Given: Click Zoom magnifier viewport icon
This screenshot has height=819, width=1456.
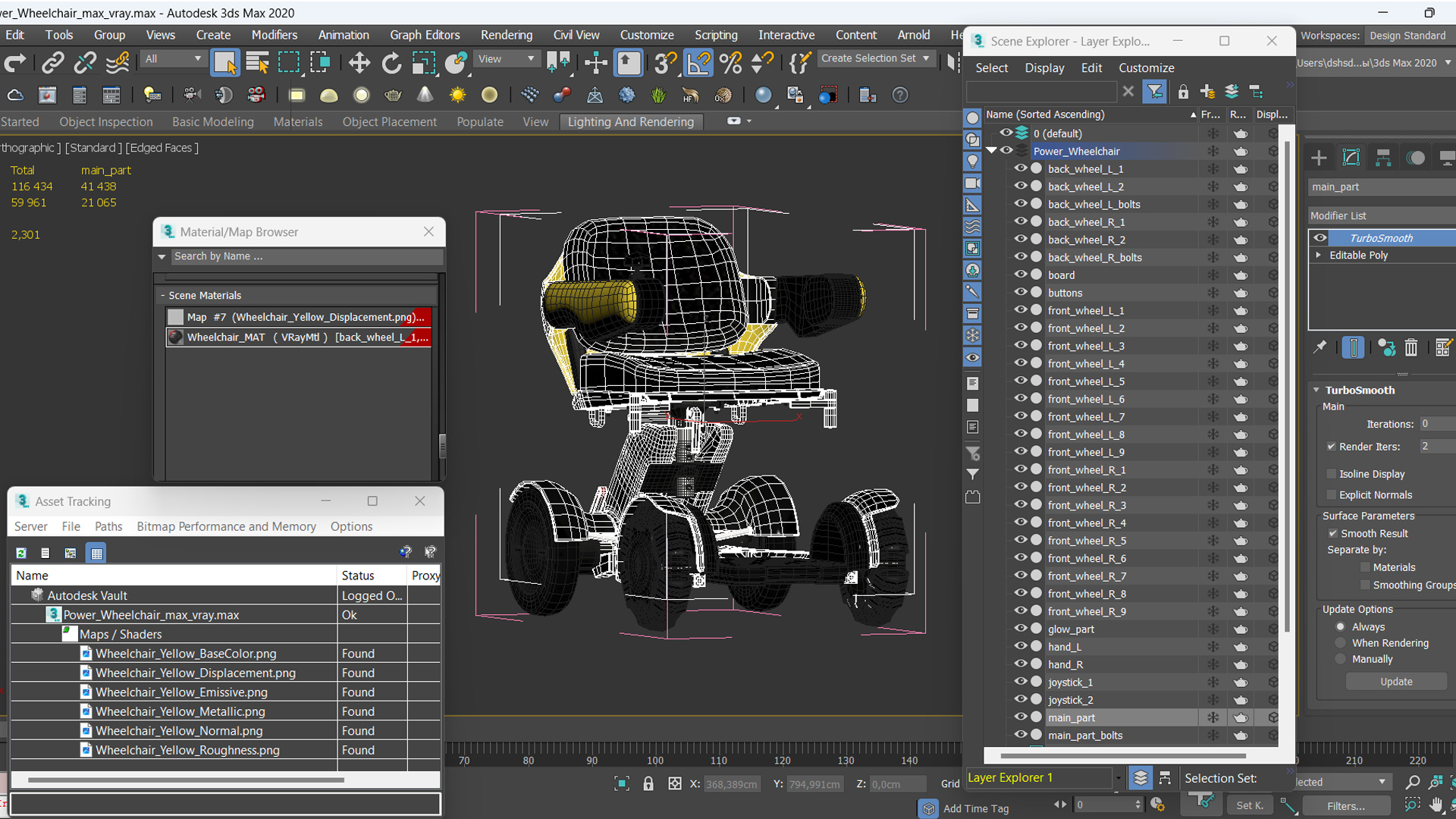Looking at the screenshot, I should [x=1412, y=782].
